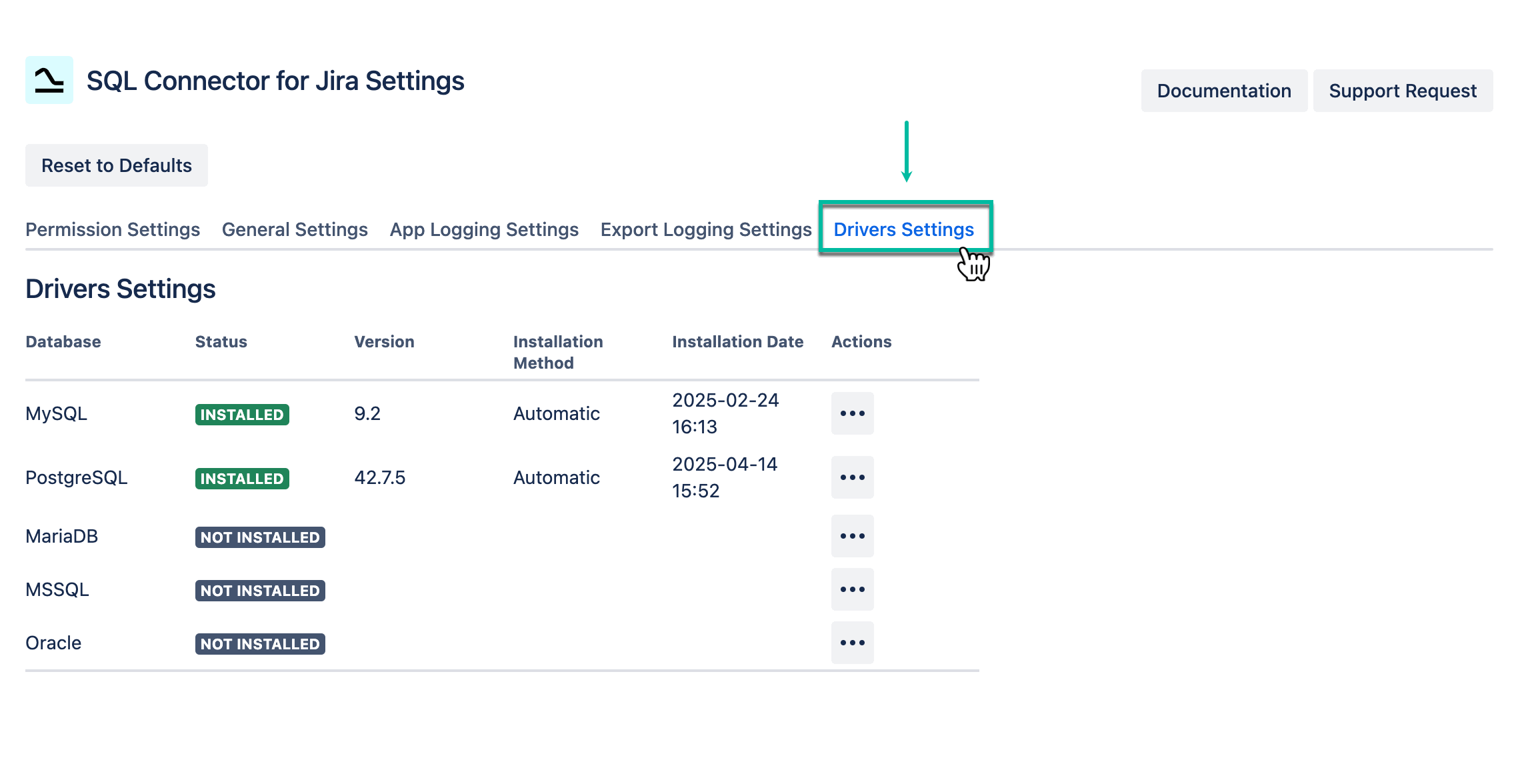Screen dimensions: 1520x784
Task: Open the actions ellipsis for MSSQL
Action: click(x=852, y=589)
